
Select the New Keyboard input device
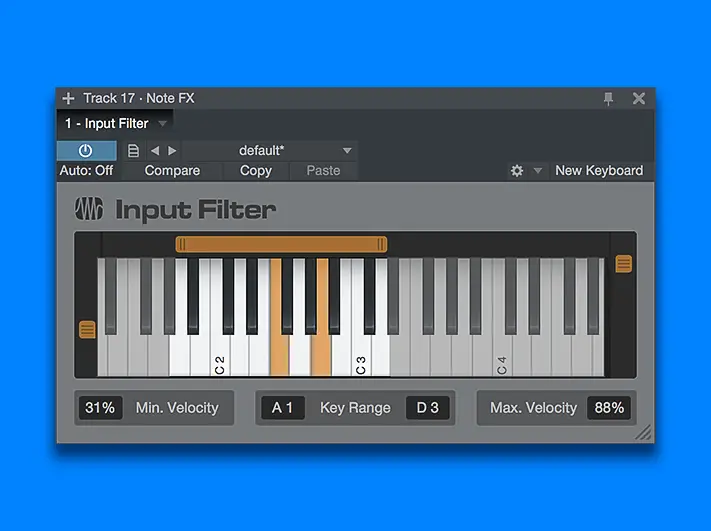pyautogui.click(x=599, y=171)
